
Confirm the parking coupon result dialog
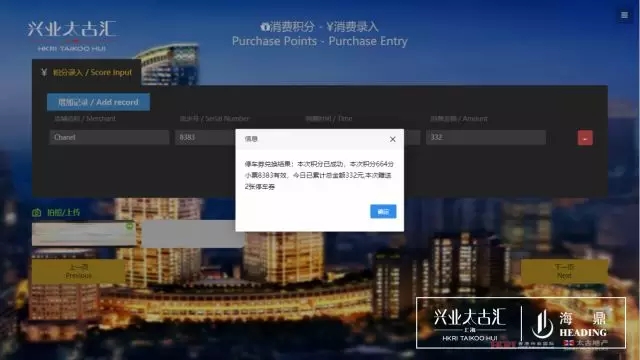click(x=383, y=211)
